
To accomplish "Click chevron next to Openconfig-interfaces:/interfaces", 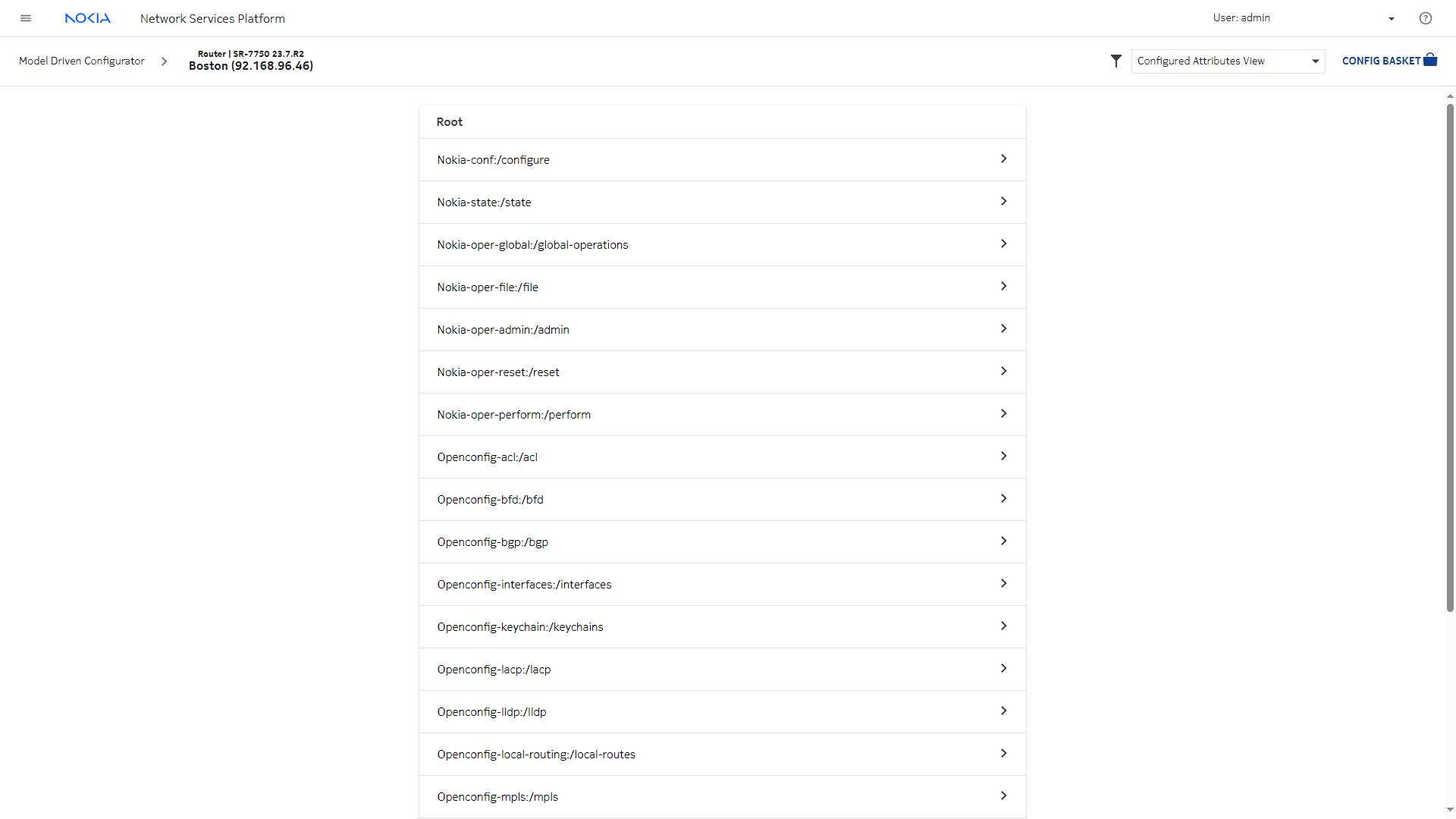I will 1003,584.
